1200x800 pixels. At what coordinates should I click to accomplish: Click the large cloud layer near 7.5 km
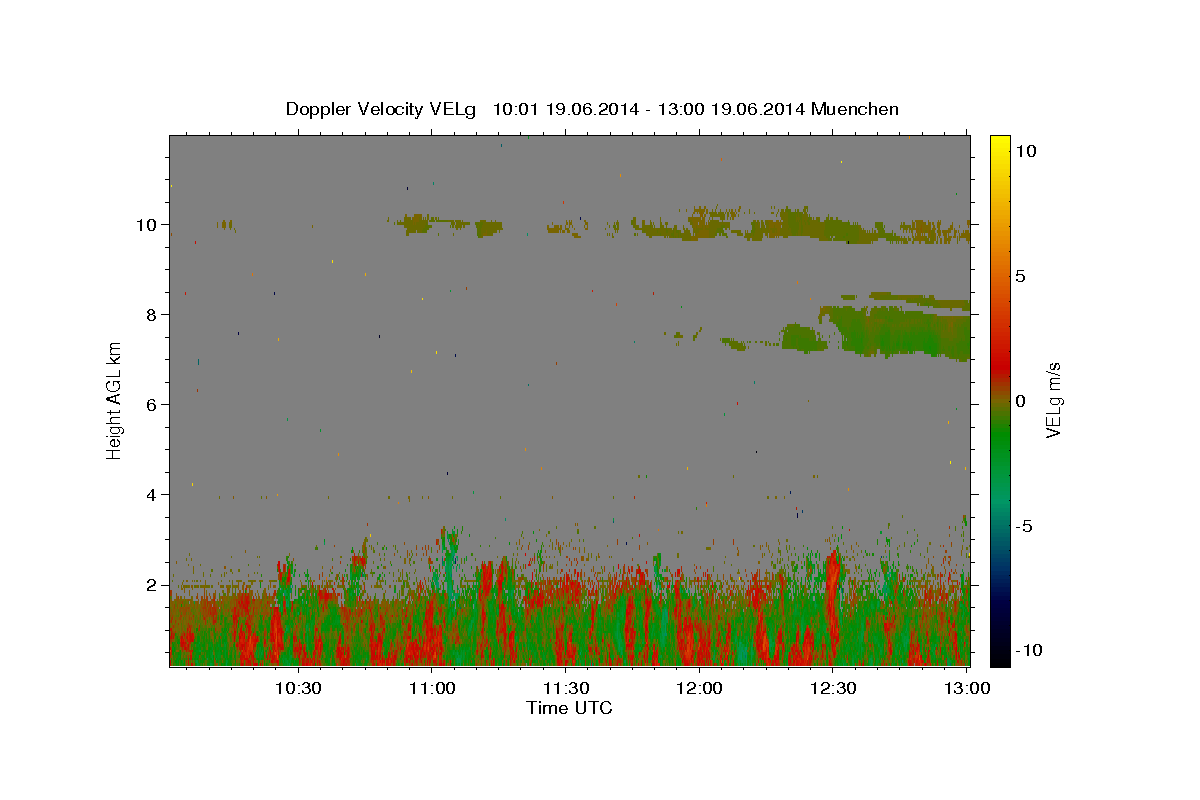coord(900,332)
